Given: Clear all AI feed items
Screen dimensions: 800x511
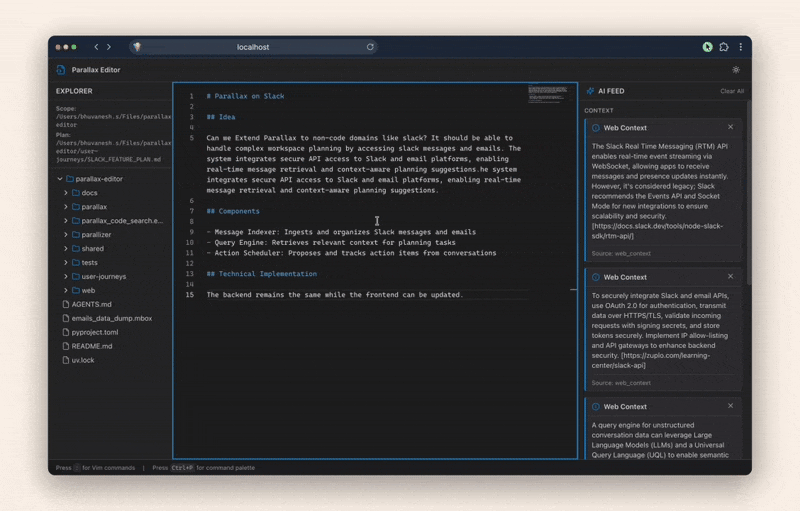Looking at the screenshot, I should tap(732, 91).
